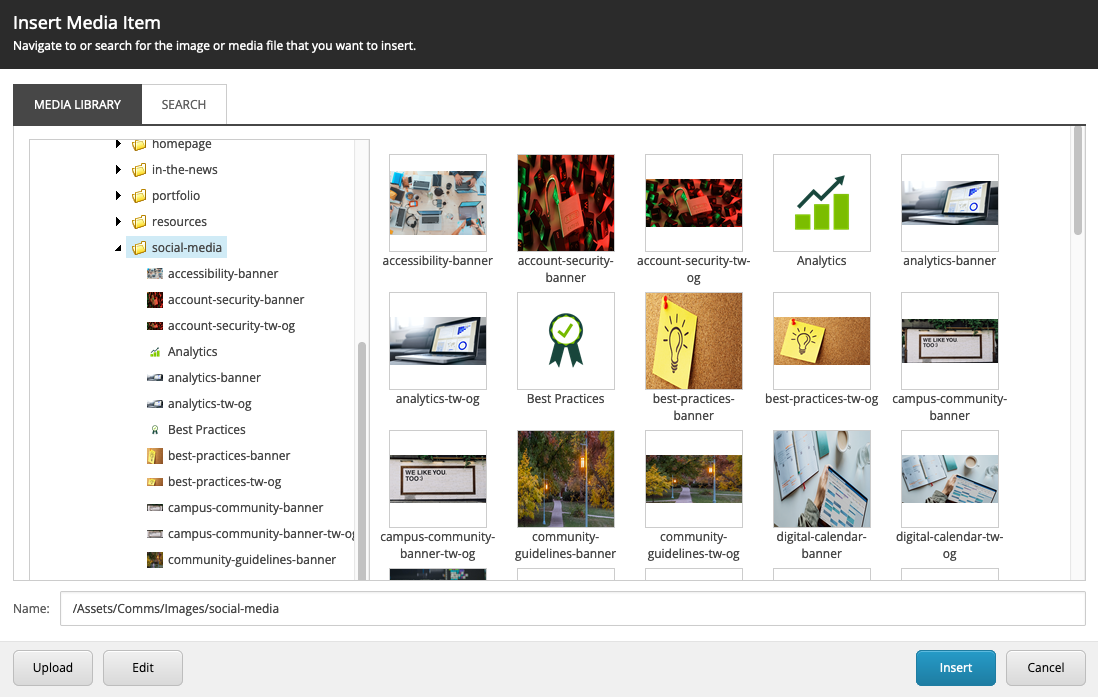Click the best-practices-banner icon
The image size is (1098, 697).
coord(156,455)
